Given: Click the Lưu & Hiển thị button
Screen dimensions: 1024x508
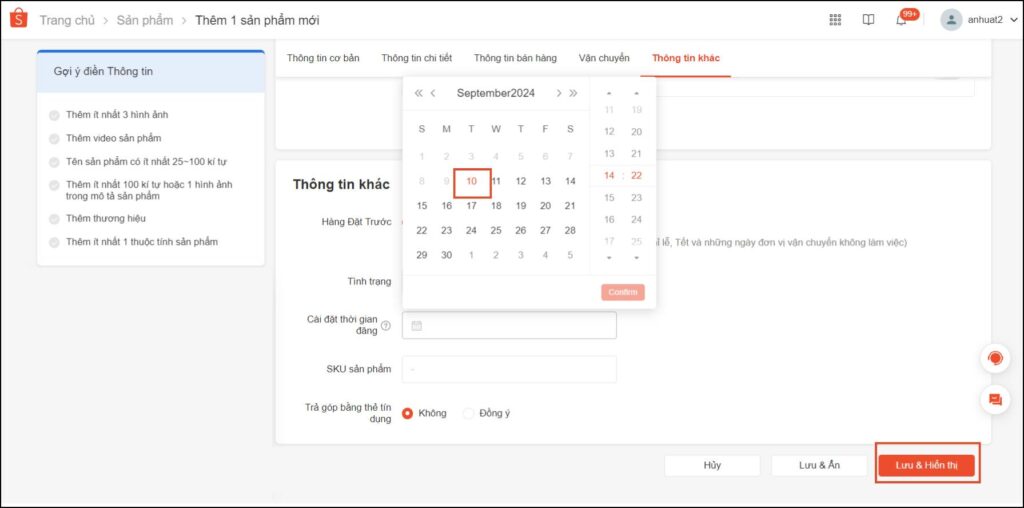Looking at the screenshot, I should coord(926,465).
